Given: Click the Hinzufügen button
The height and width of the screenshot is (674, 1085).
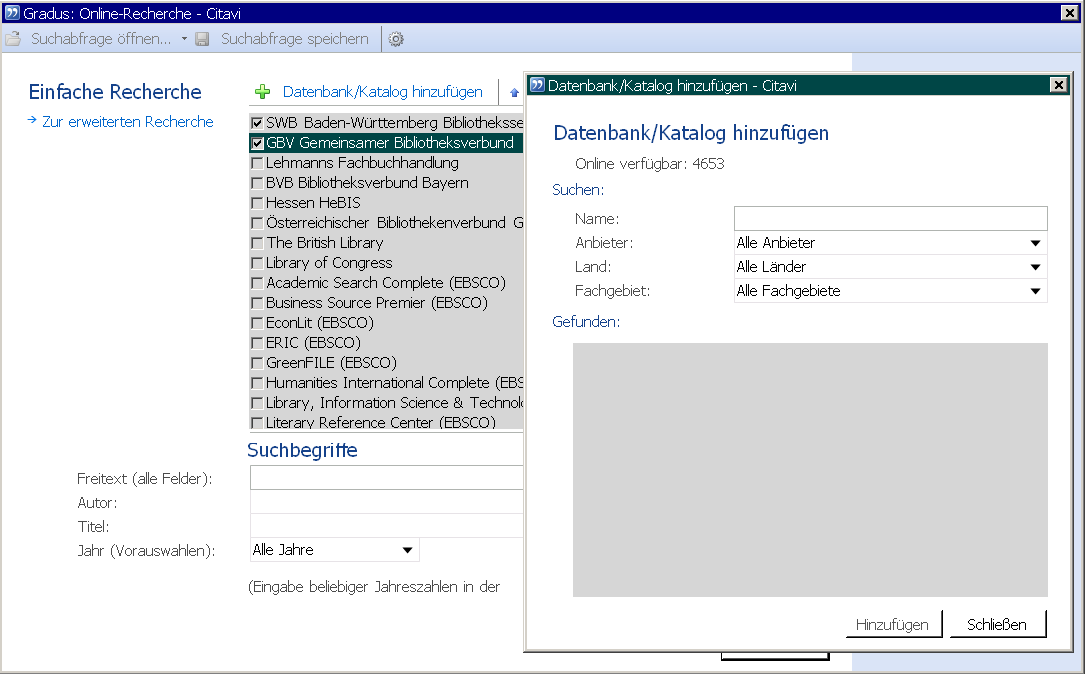Looking at the screenshot, I should tap(893, 624).
